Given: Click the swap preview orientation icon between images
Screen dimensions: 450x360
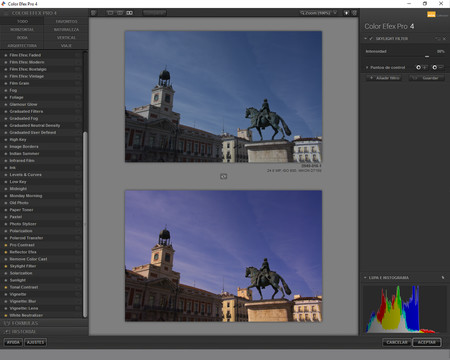Looking at the screenshot, I should [x=224, y=176].
